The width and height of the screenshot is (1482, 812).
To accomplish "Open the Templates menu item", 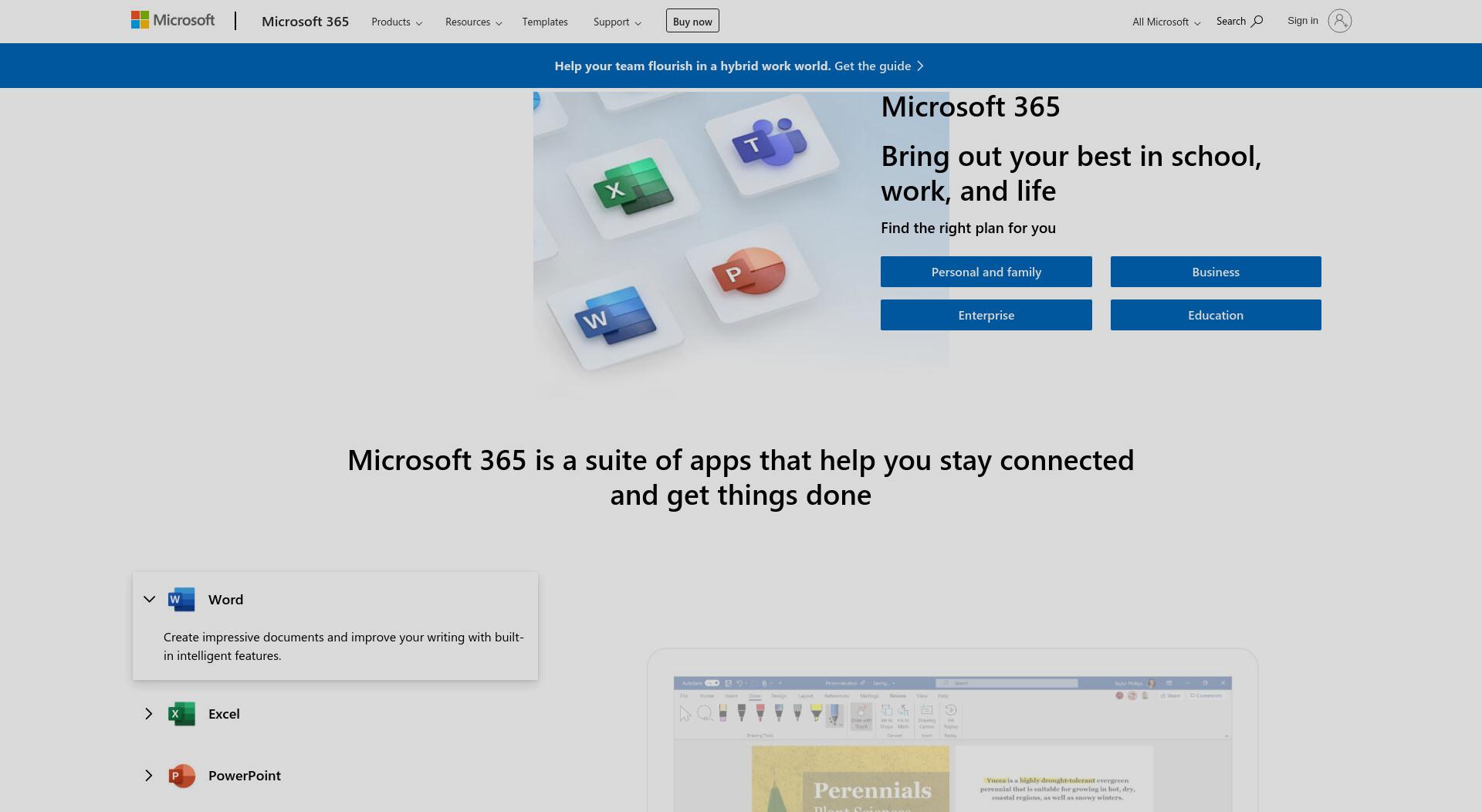I will point(545,22).
